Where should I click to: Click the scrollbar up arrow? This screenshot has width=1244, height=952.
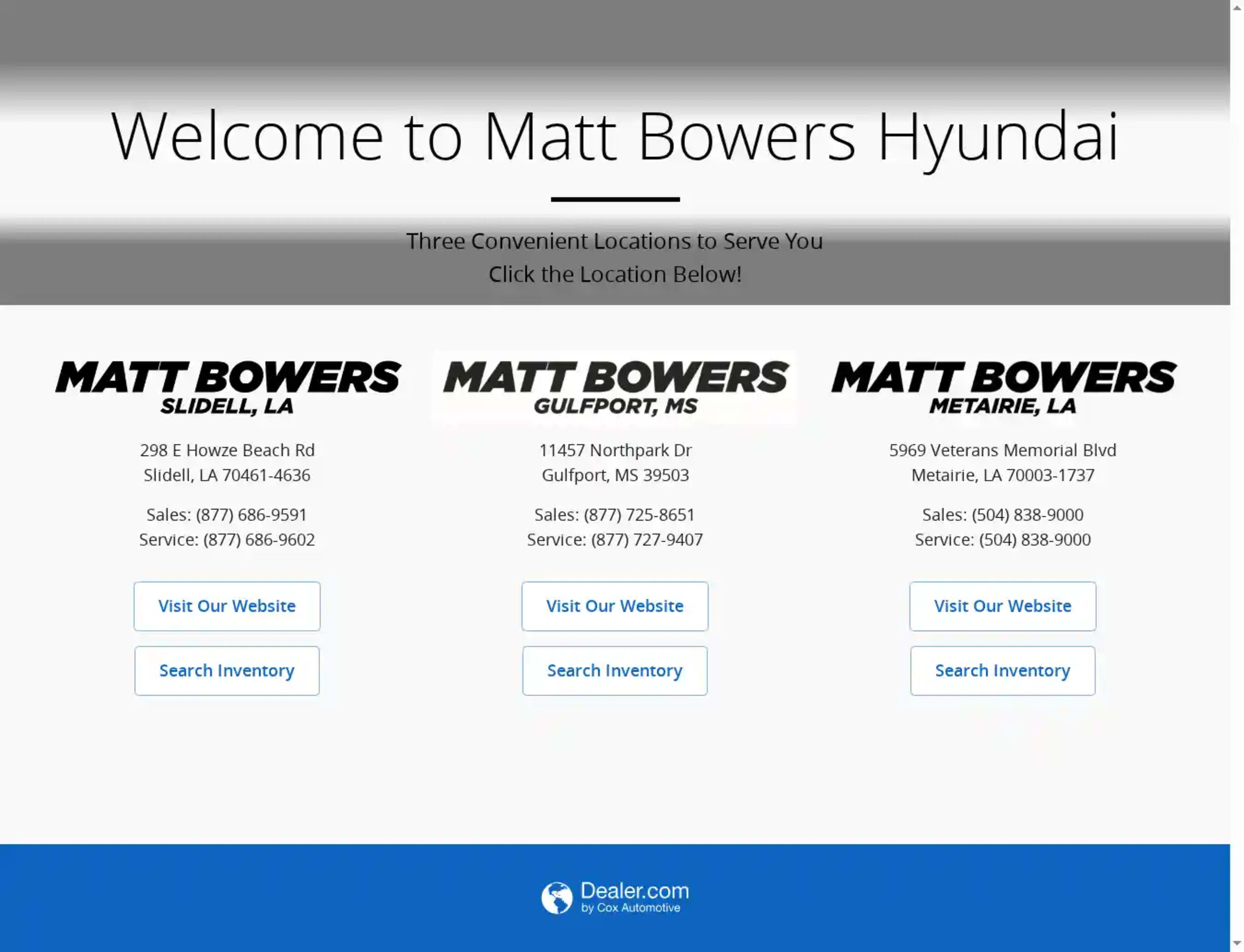click(x=1237, y=7)
